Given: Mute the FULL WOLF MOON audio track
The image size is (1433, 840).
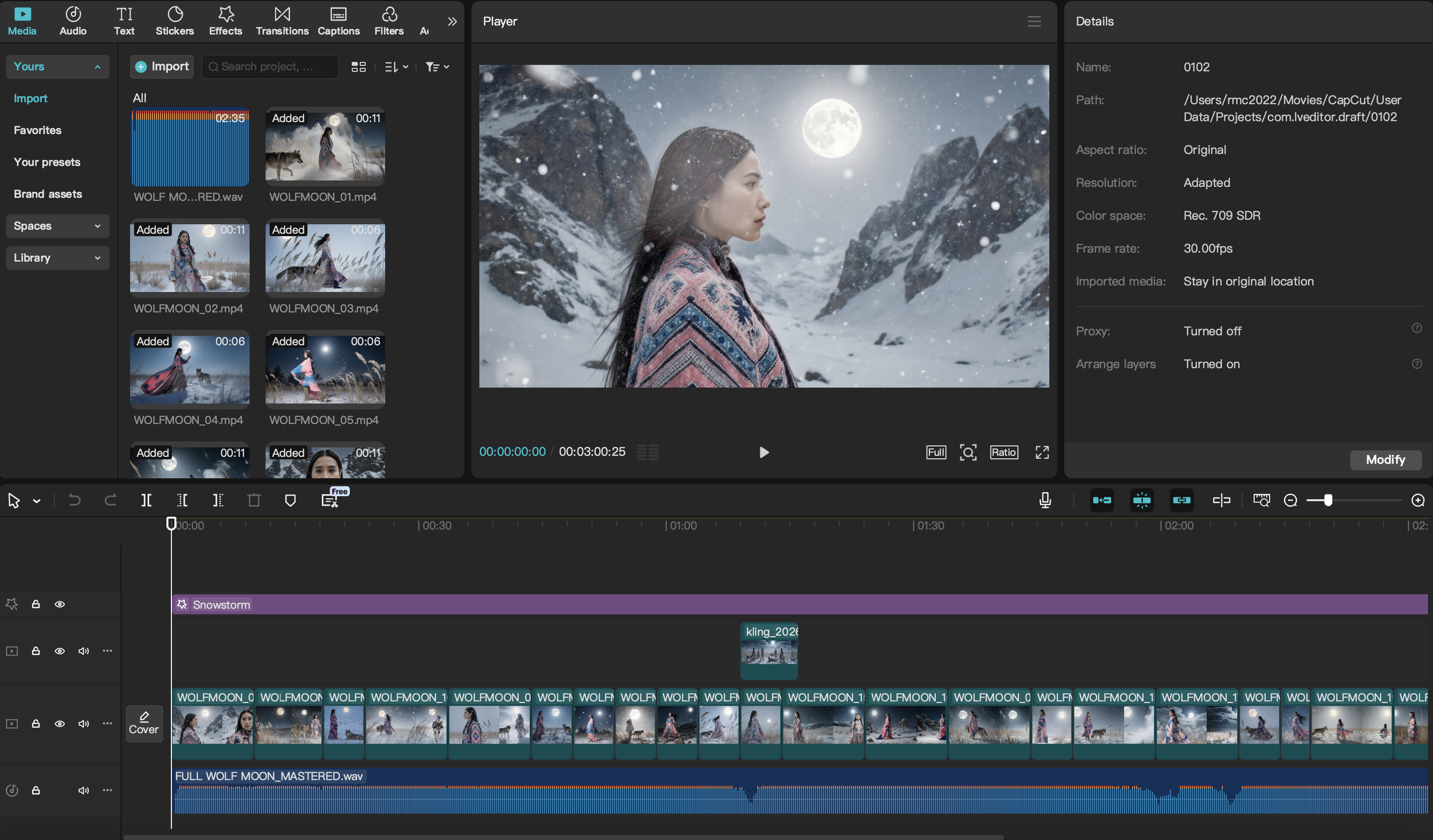Looking at the screenshot, I should [x=84, y=790].
